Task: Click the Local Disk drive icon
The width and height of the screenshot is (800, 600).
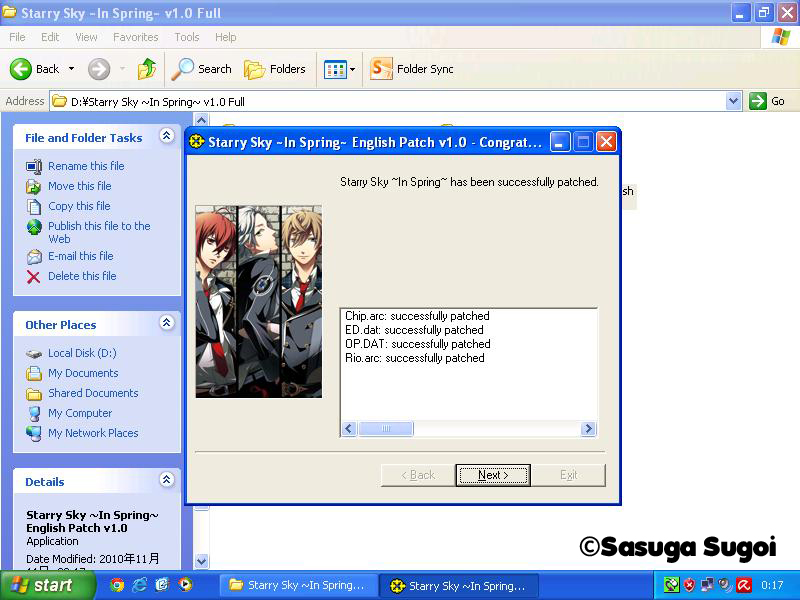Action: coord(34,354)
